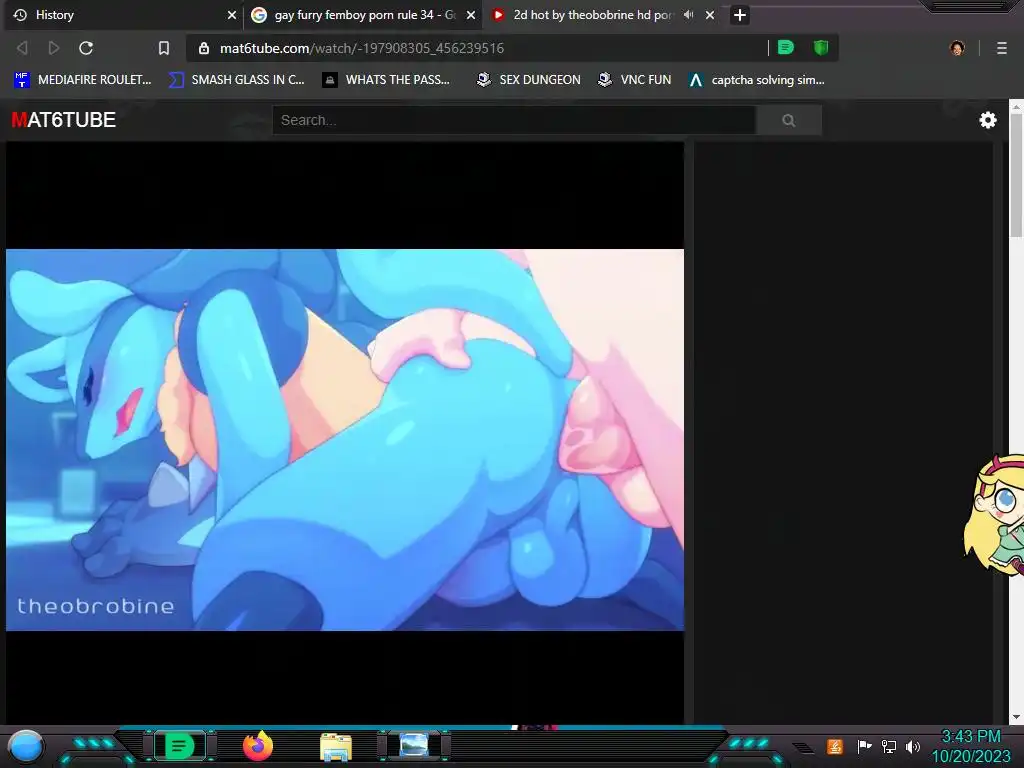Click the scrollbar up arrow
This screenshot has width=1024, height=768.
(x=1017, y=106)
